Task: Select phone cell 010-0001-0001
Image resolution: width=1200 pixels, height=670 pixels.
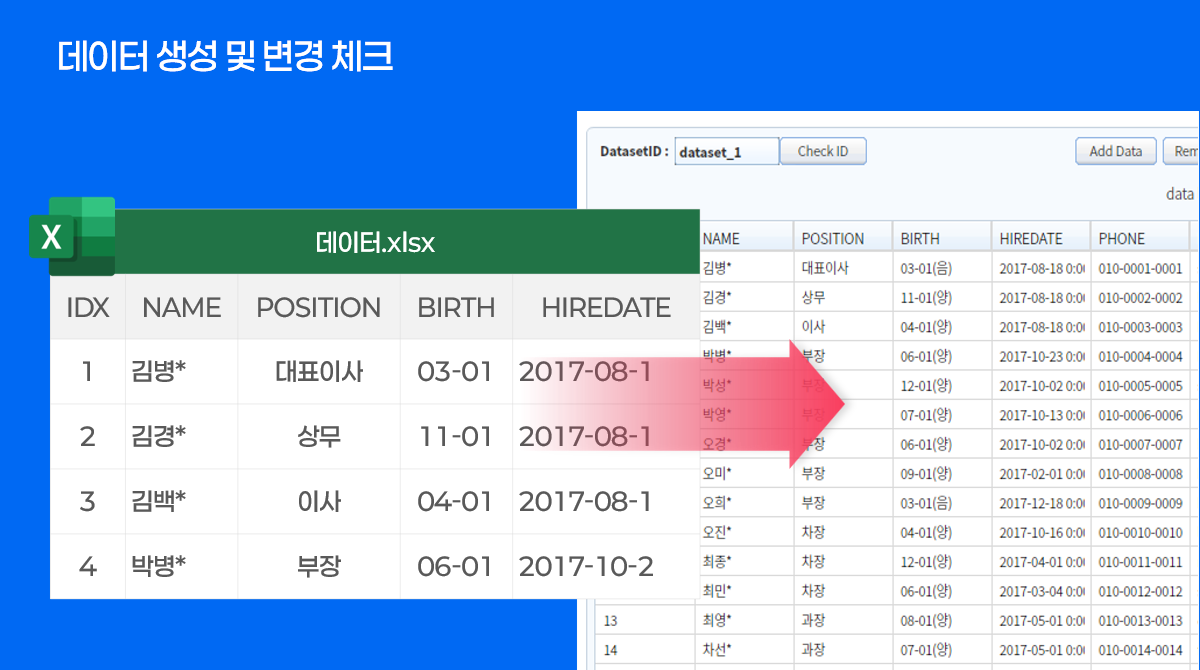Action: click(1141, 268)
